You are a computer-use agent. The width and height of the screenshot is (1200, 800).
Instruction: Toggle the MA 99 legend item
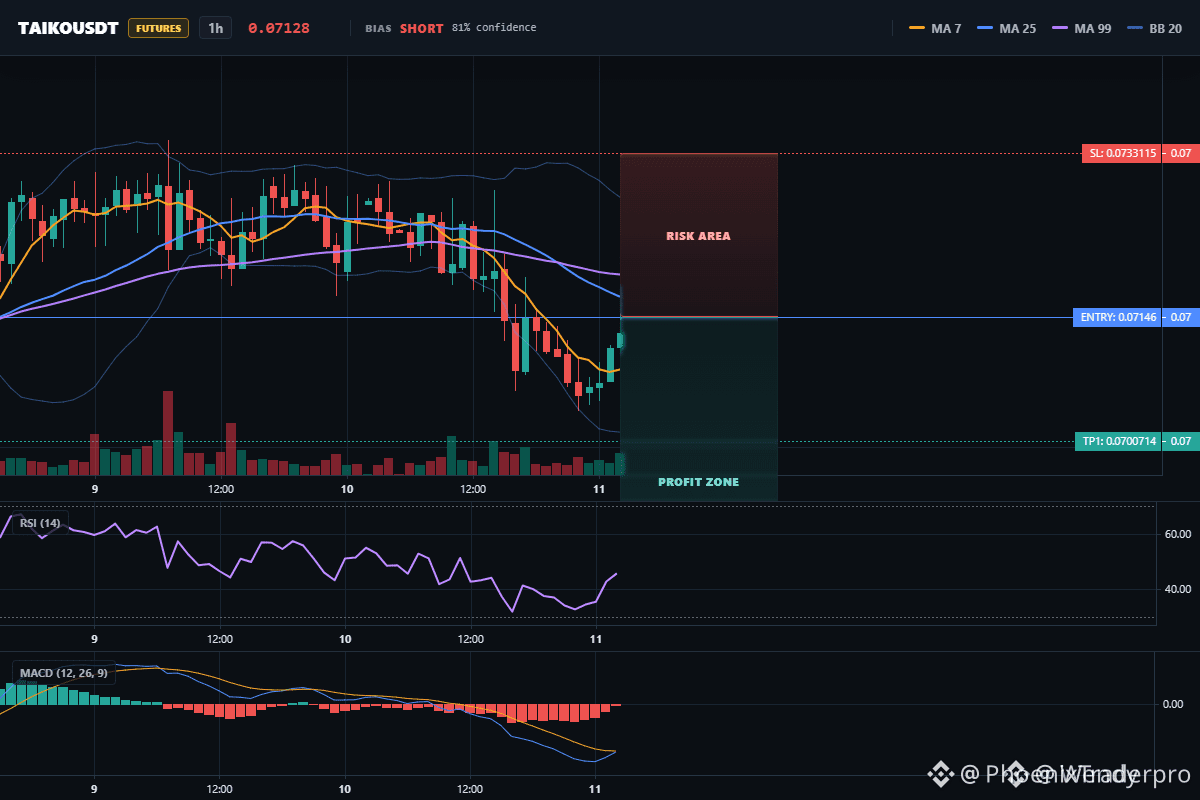coord(1081,28)
